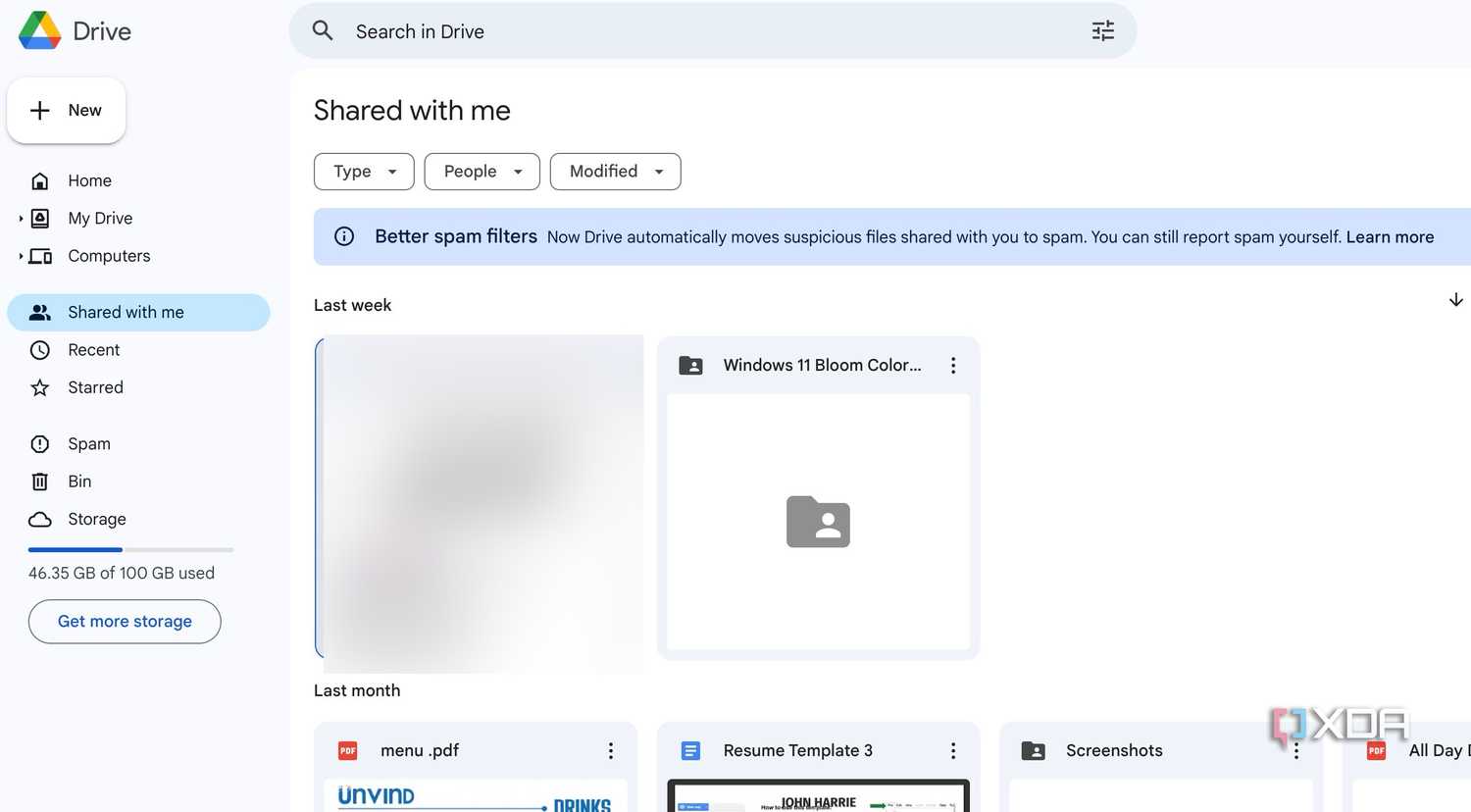1471x812 pixels.
Task: Click the plus icon in New button
Action: 40,111
